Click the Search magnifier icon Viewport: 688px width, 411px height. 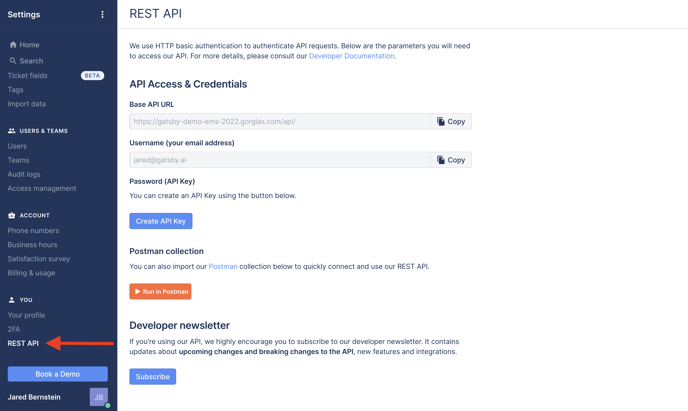pos(13,61)
